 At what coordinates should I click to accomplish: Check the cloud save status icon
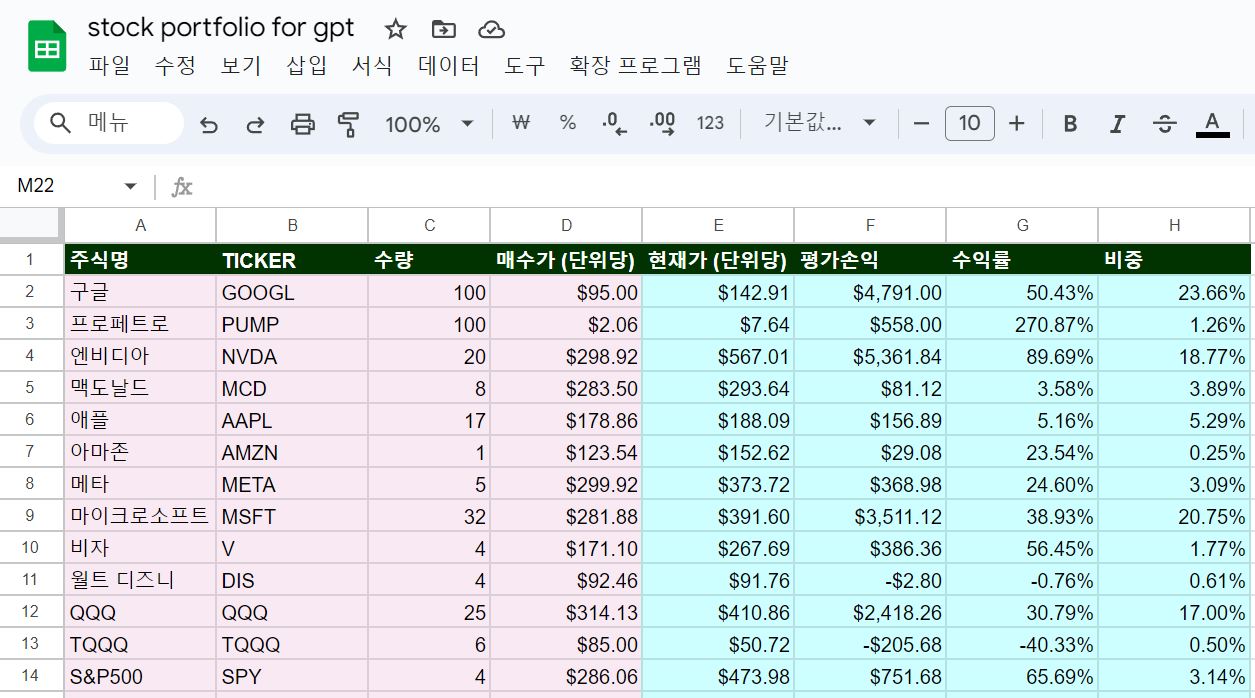pos(491,29)
